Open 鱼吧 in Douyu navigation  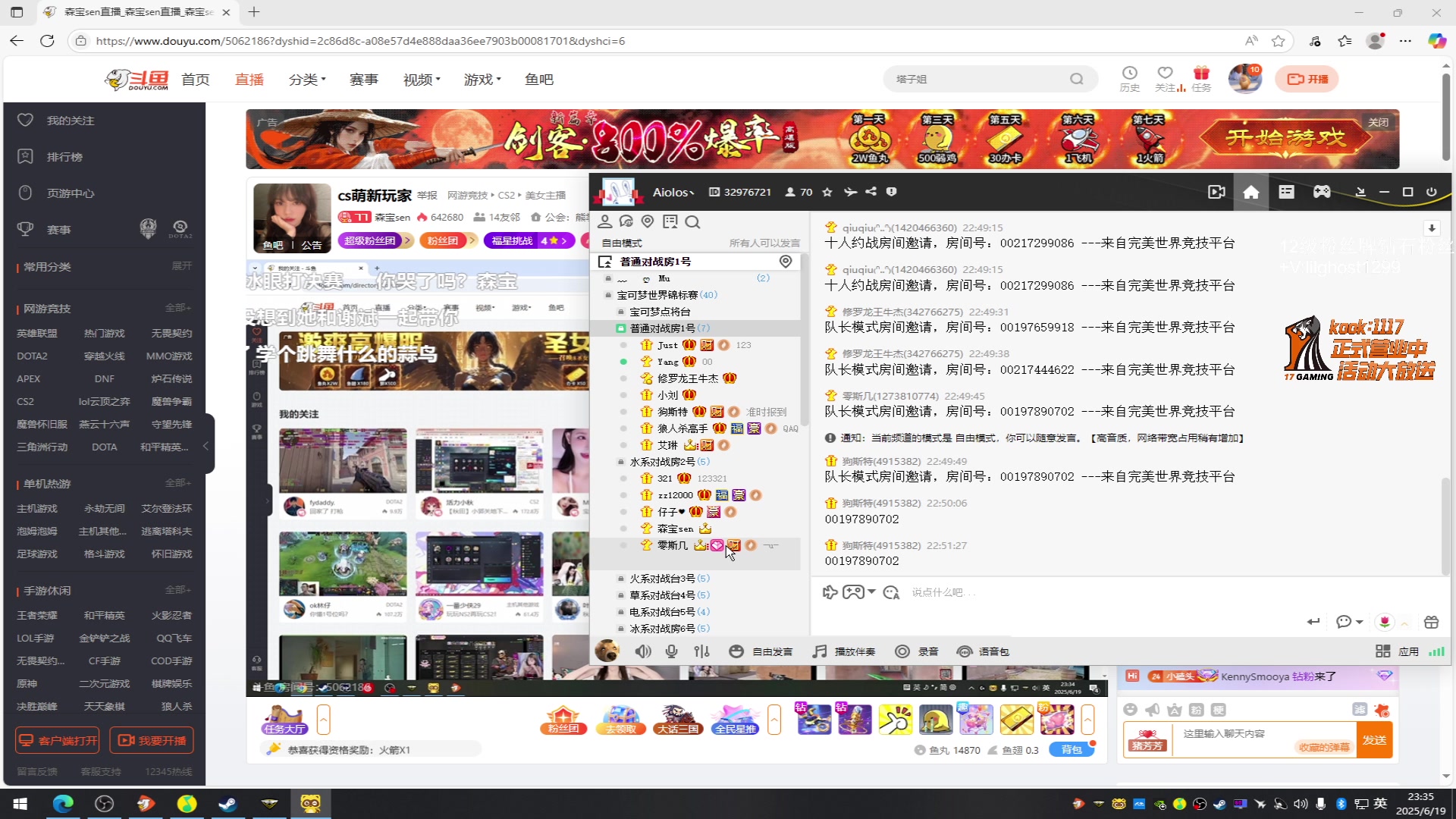click(539, 80)
